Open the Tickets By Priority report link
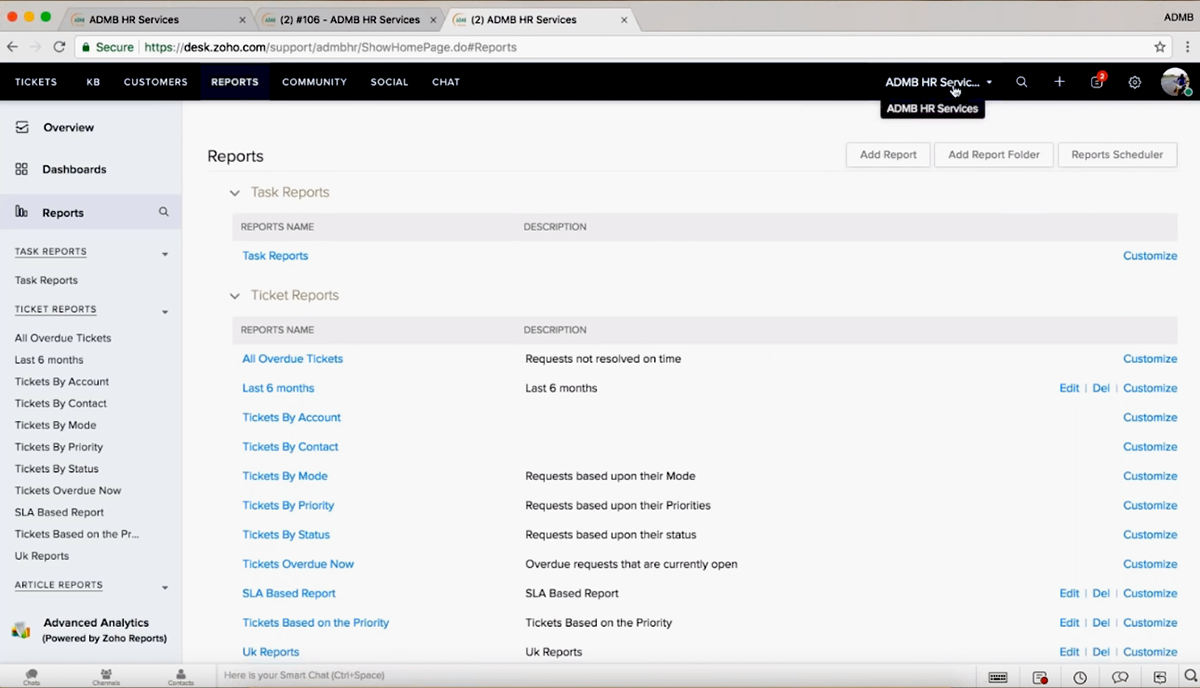1200x688 pixels. [x=288, y=505]
